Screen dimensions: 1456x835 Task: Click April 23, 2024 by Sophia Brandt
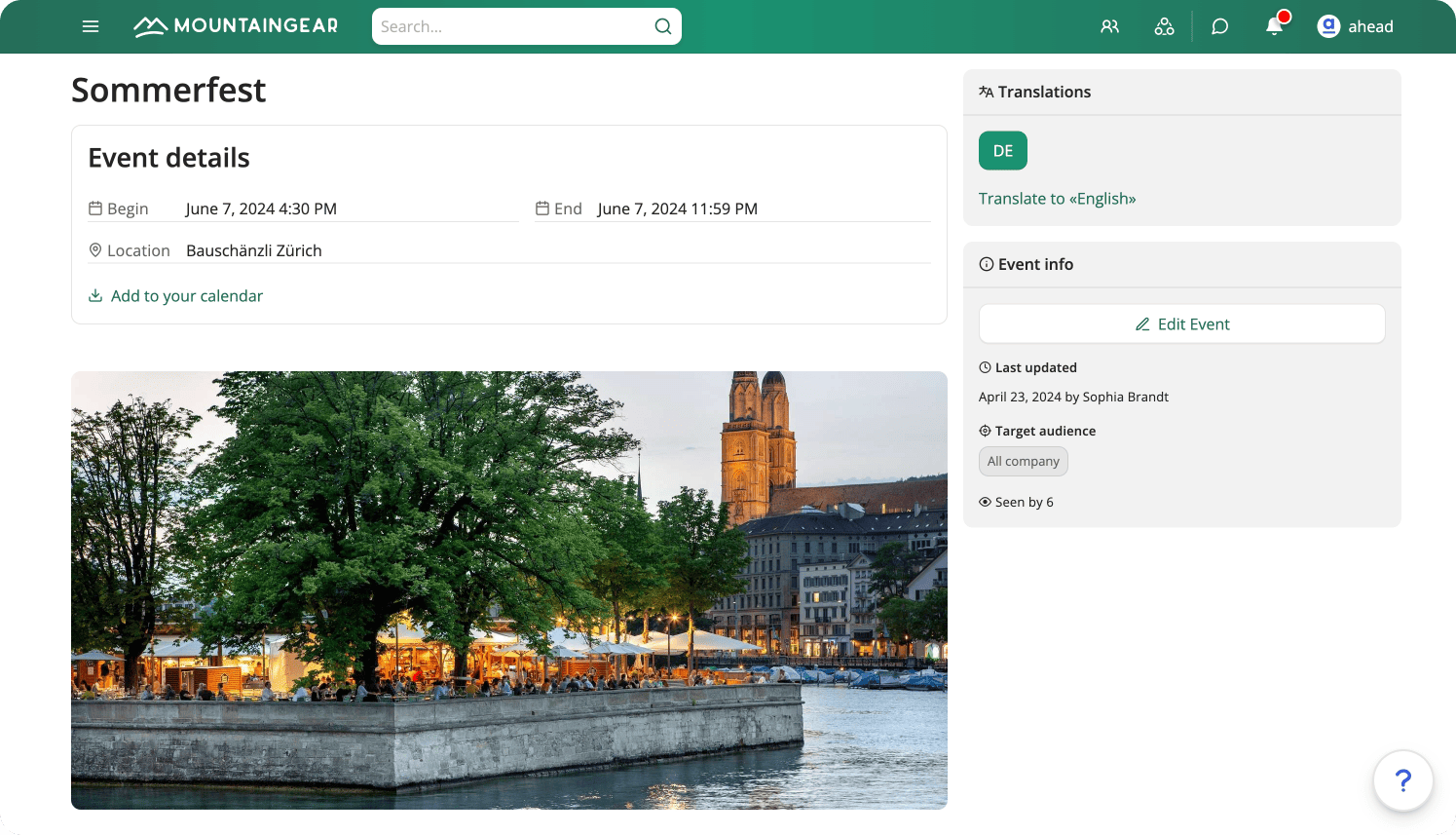1073,397
